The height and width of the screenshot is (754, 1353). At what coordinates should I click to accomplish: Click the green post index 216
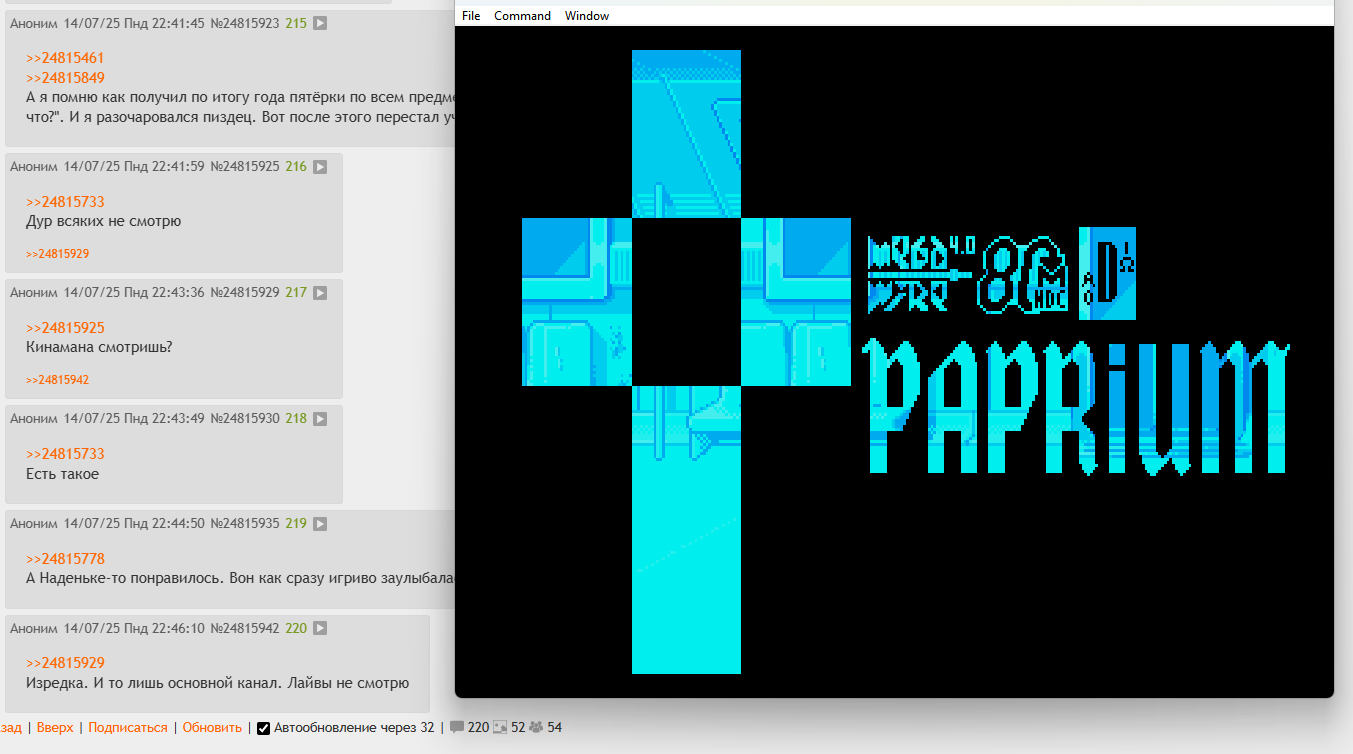pos(296,167)
